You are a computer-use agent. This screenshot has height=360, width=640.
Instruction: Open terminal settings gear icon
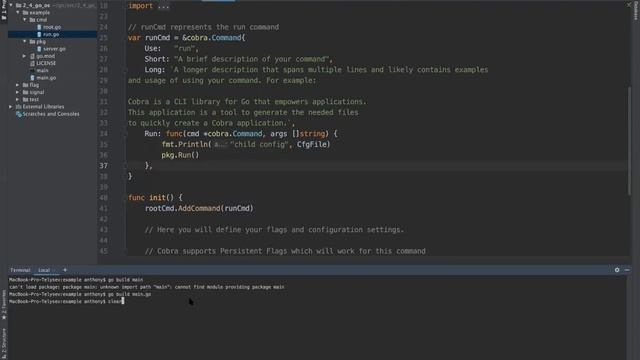pos(617,270)
